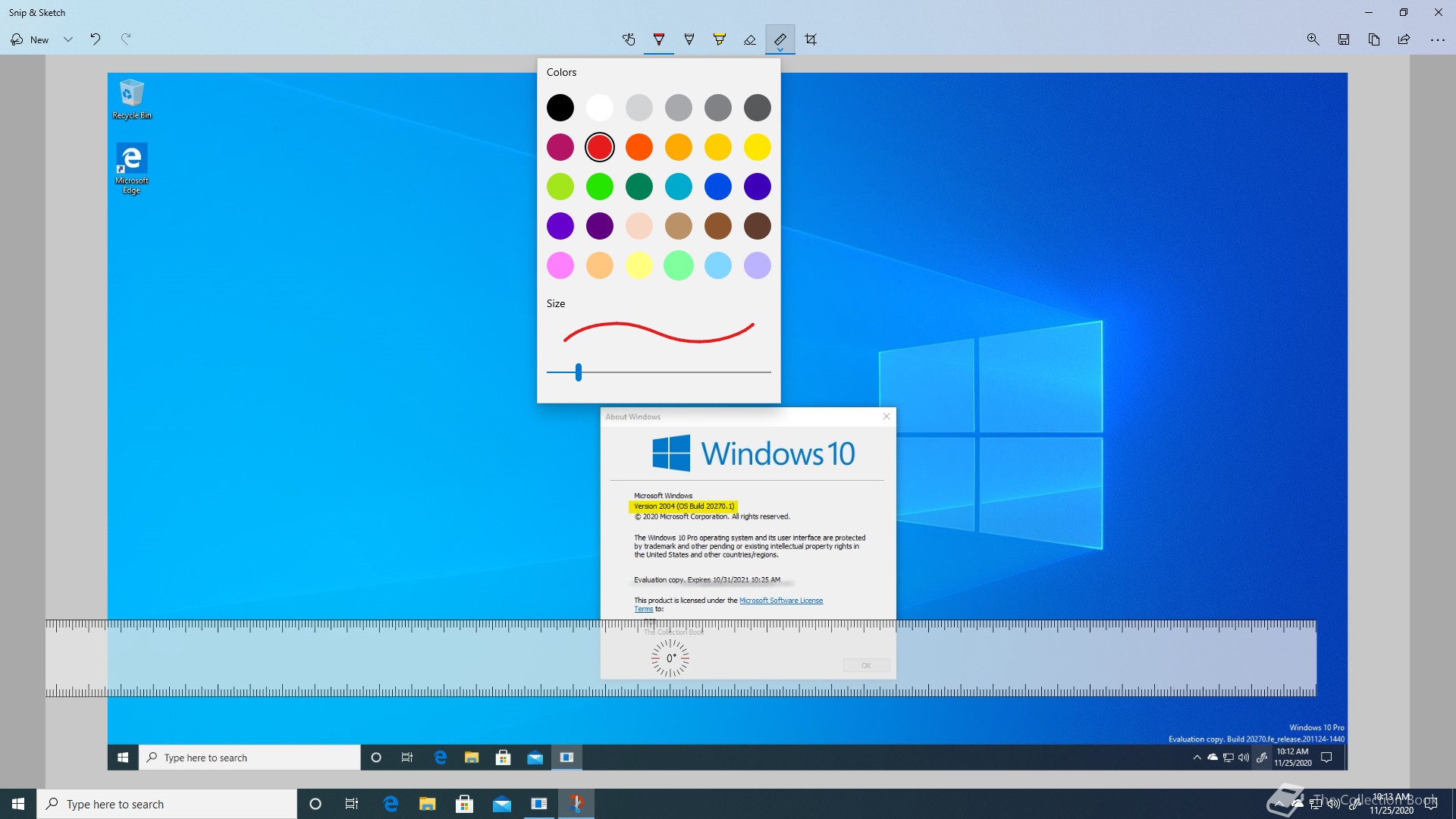Pick the pastel lavender swatch
The height and width of the screenshot is (819, 1456).
click(758, 265)
